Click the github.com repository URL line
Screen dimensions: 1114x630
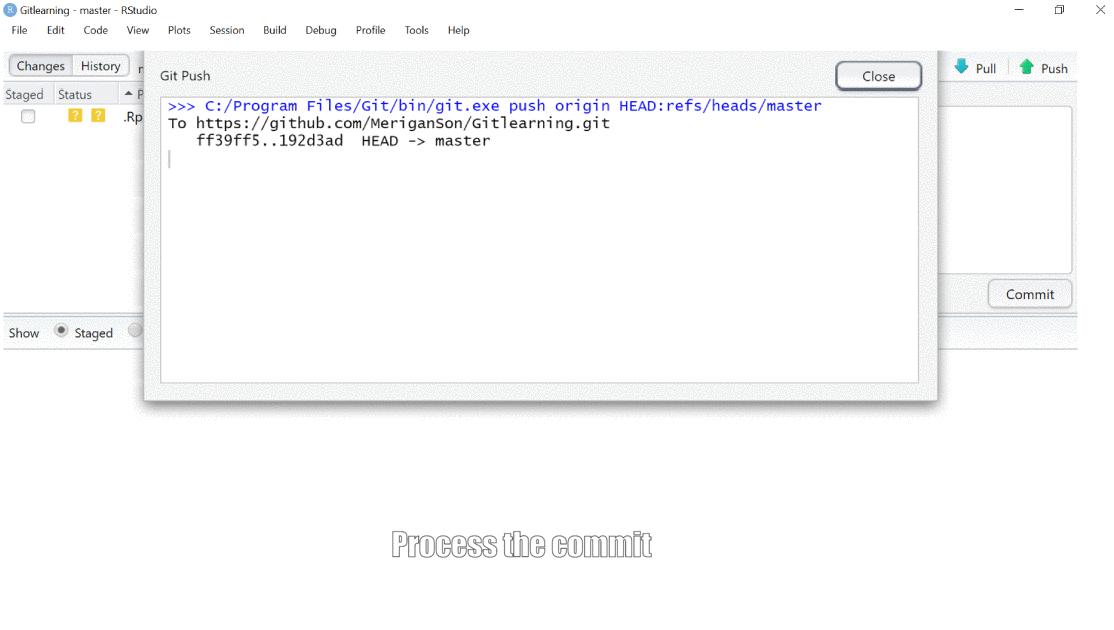389,124
